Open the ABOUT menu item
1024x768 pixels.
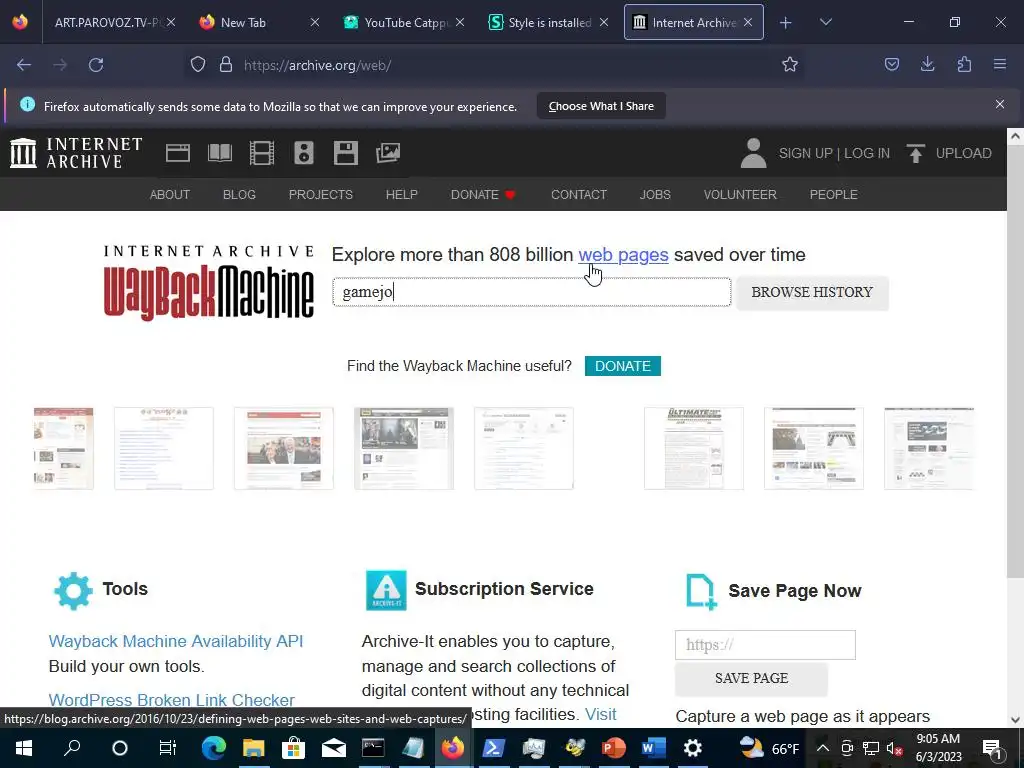coord(170,195)
